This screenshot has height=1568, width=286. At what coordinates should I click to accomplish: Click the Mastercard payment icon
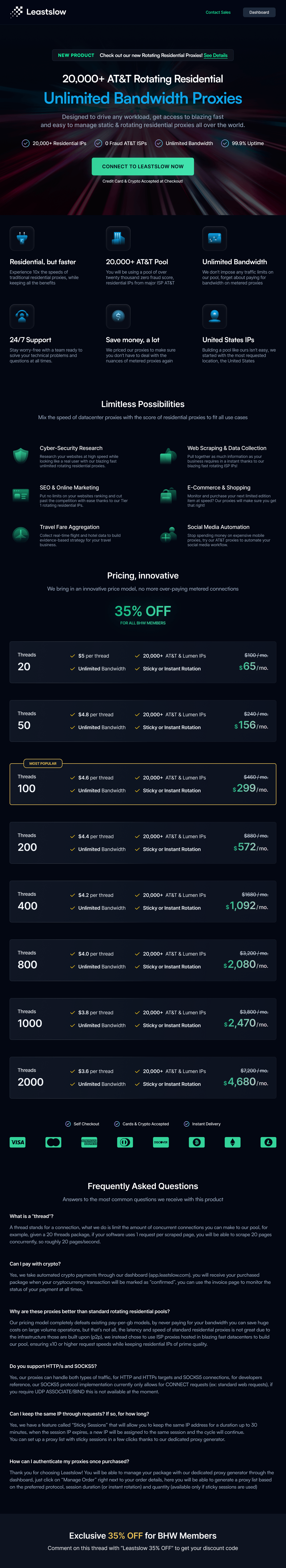54,1142
